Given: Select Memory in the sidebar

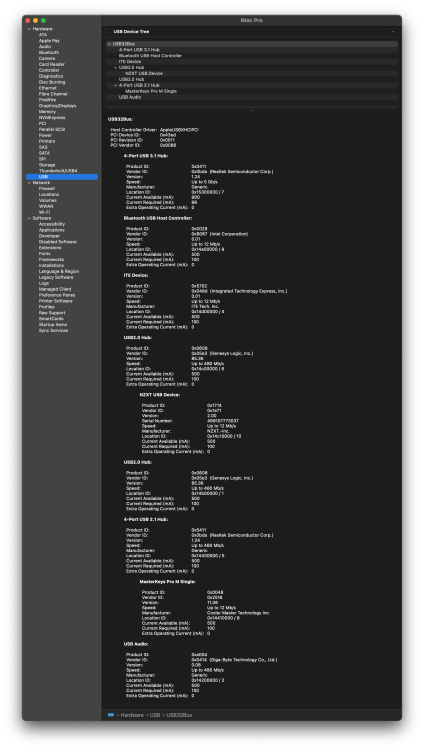Looking at the screenshot, I should (47, 111).
